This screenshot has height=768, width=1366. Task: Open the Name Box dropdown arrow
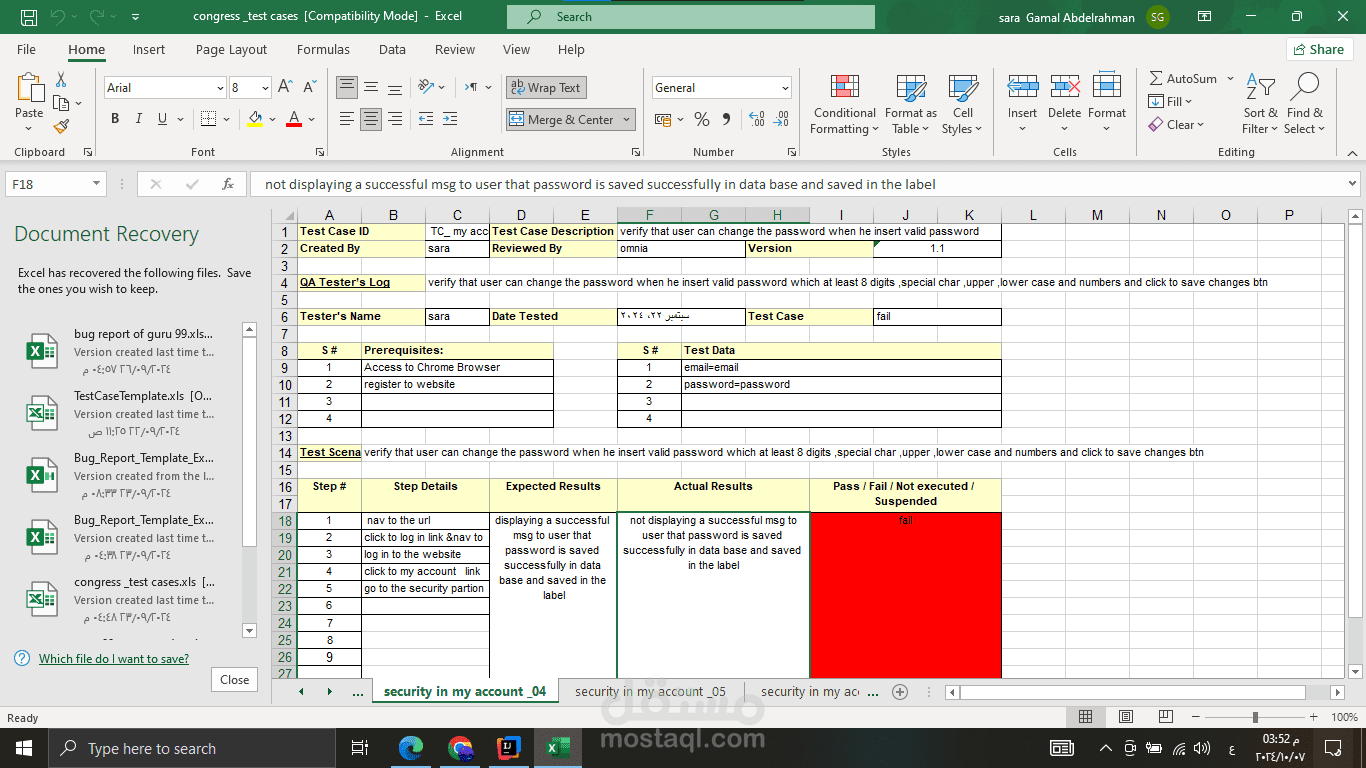point(96,184)
